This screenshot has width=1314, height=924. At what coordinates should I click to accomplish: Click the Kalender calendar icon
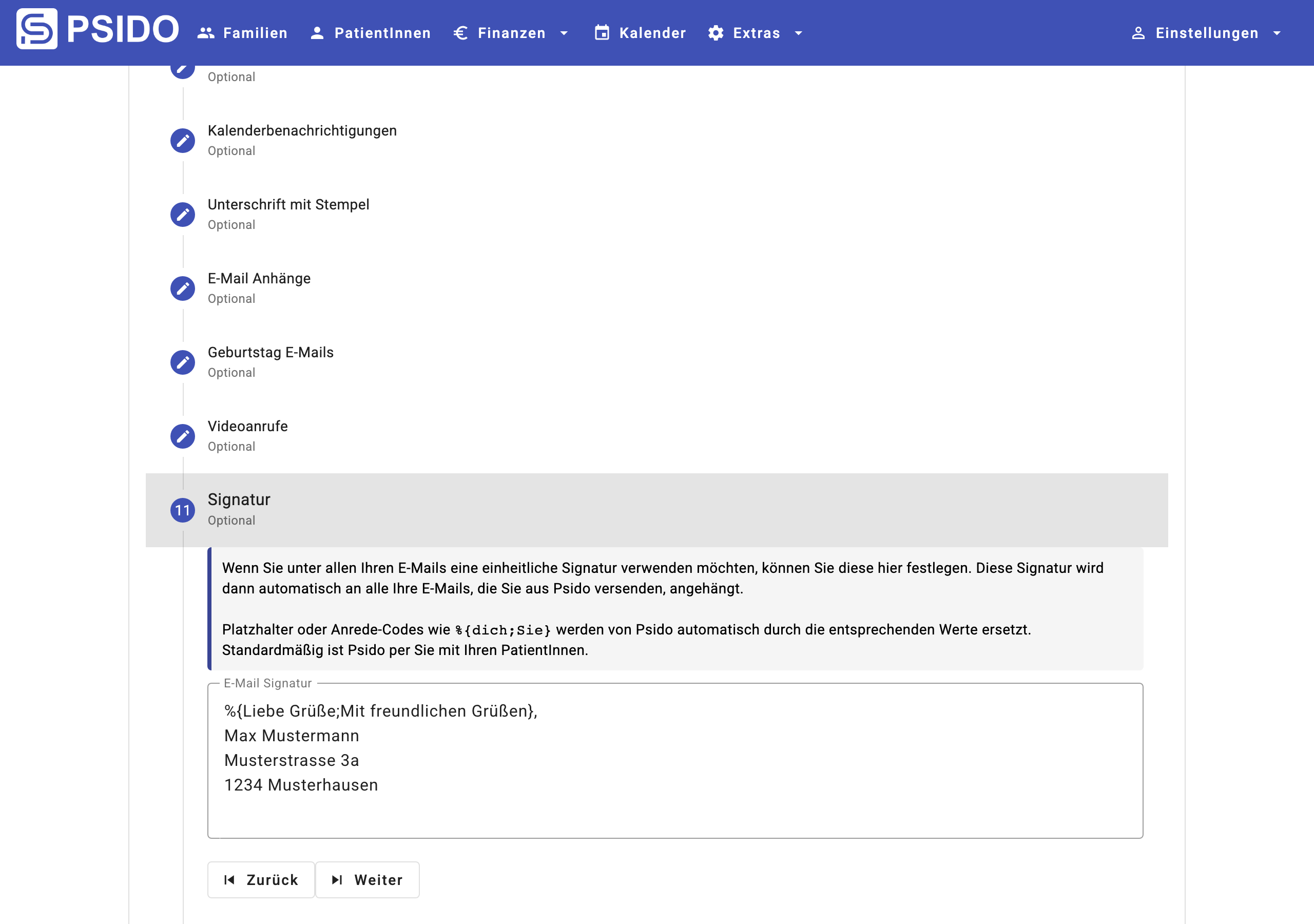click(602, 33)
